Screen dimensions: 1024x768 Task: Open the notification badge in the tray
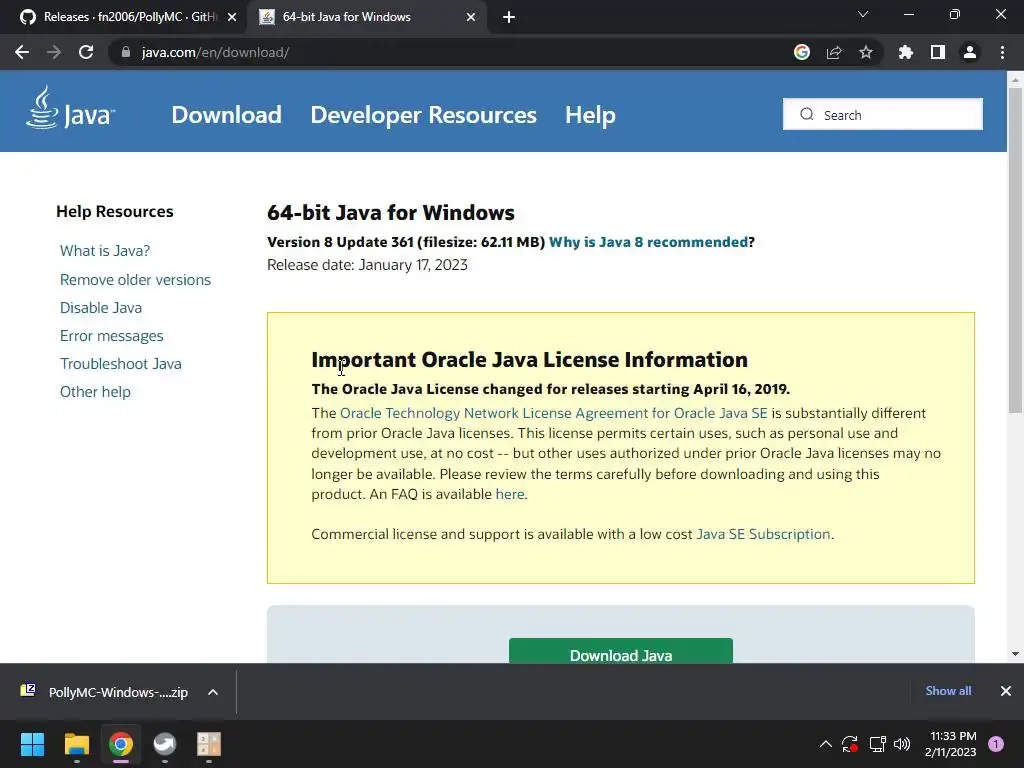click(x=996, y=744)
